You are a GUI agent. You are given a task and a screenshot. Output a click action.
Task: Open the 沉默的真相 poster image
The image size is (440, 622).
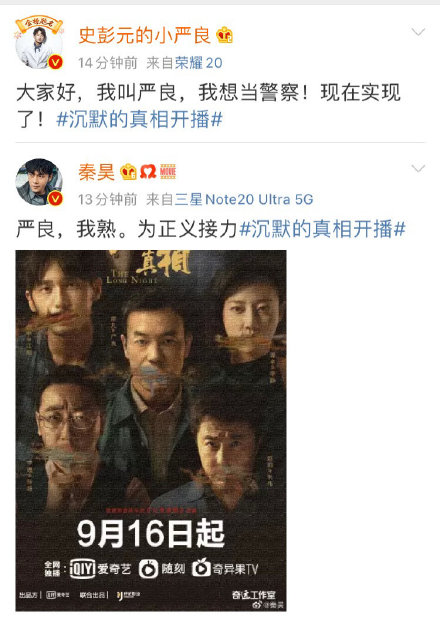point(151,430)
